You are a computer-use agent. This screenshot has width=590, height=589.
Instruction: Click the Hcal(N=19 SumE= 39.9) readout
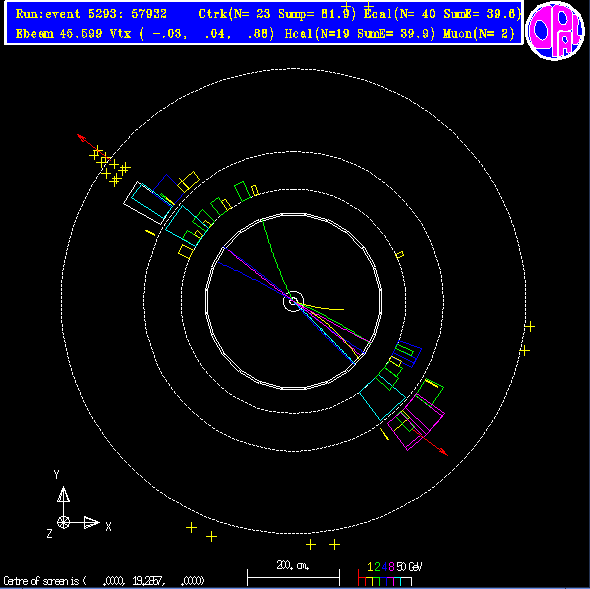point(360,33)
